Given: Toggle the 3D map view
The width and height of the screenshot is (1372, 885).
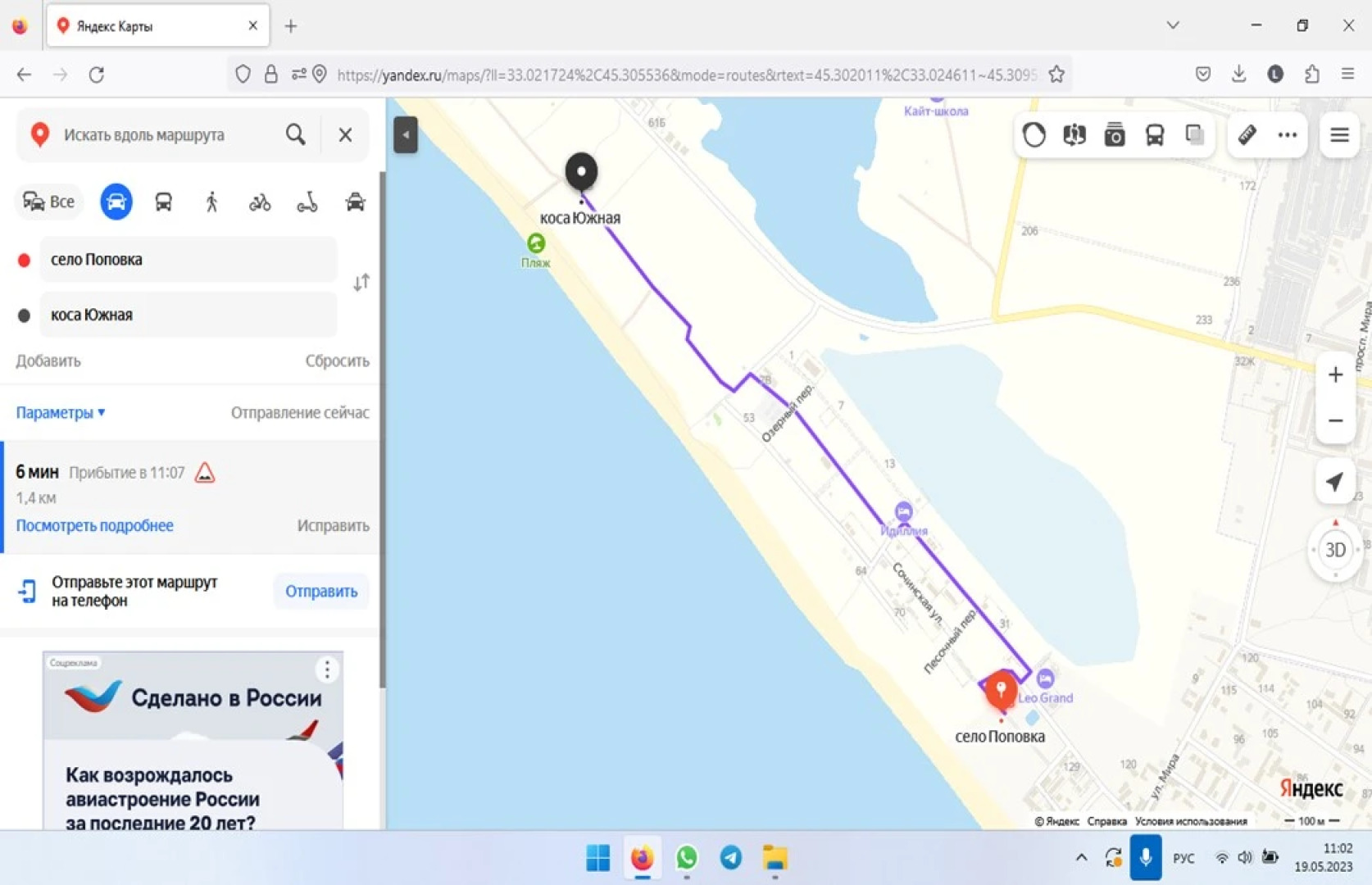Looking at the screenshot, I should tap(1335, 550).
